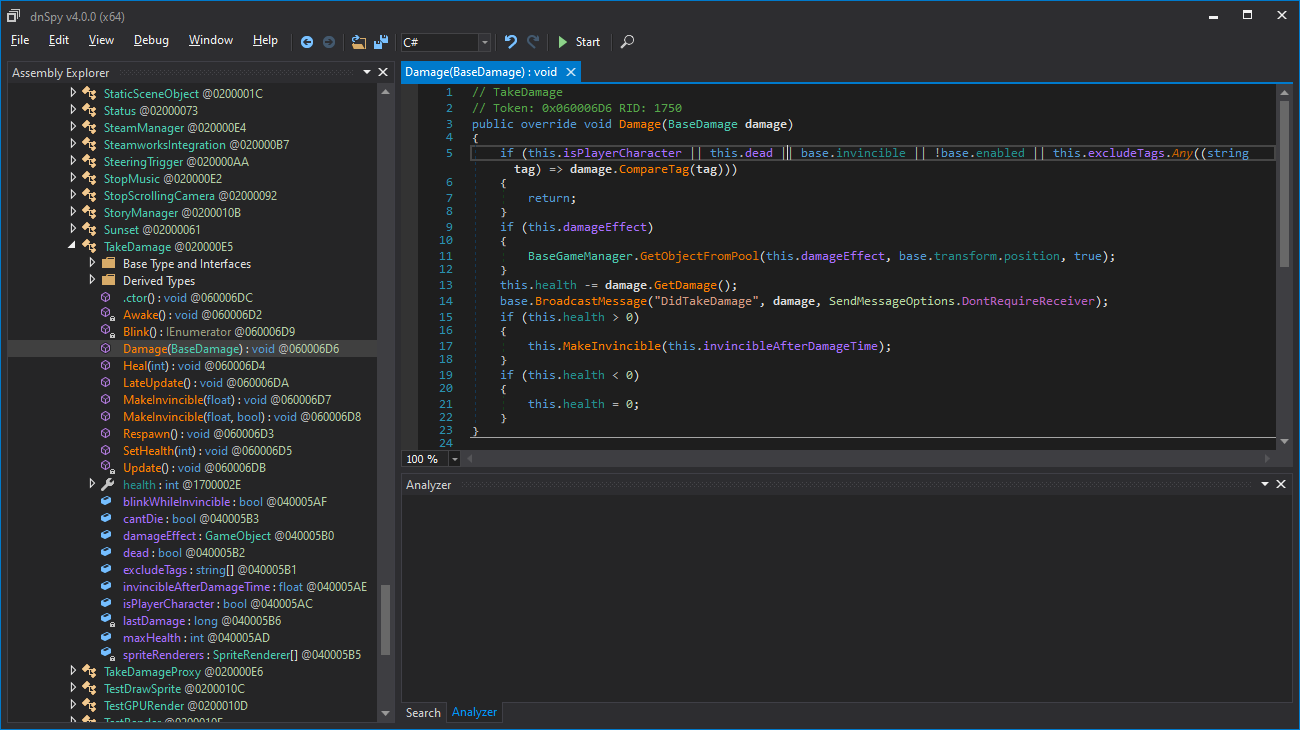Open the Debug menu

[x=151, y=40]
